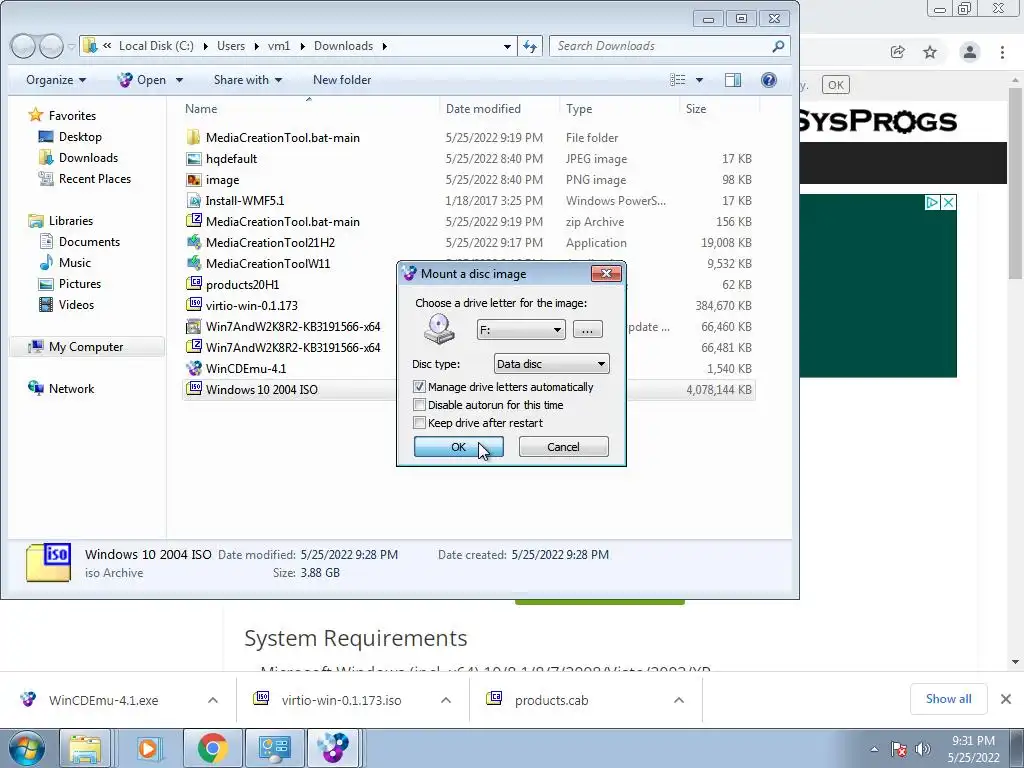Select the image PNG file icon
Viewport: 1024px width, 768px height.
point(193,180)
